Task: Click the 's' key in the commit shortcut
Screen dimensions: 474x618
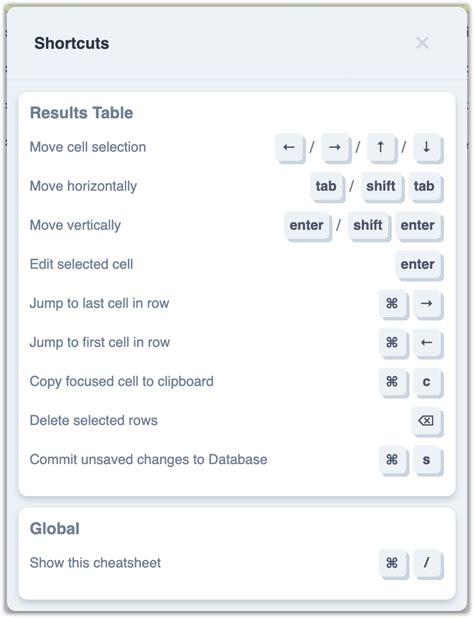Action: point(428,460)
